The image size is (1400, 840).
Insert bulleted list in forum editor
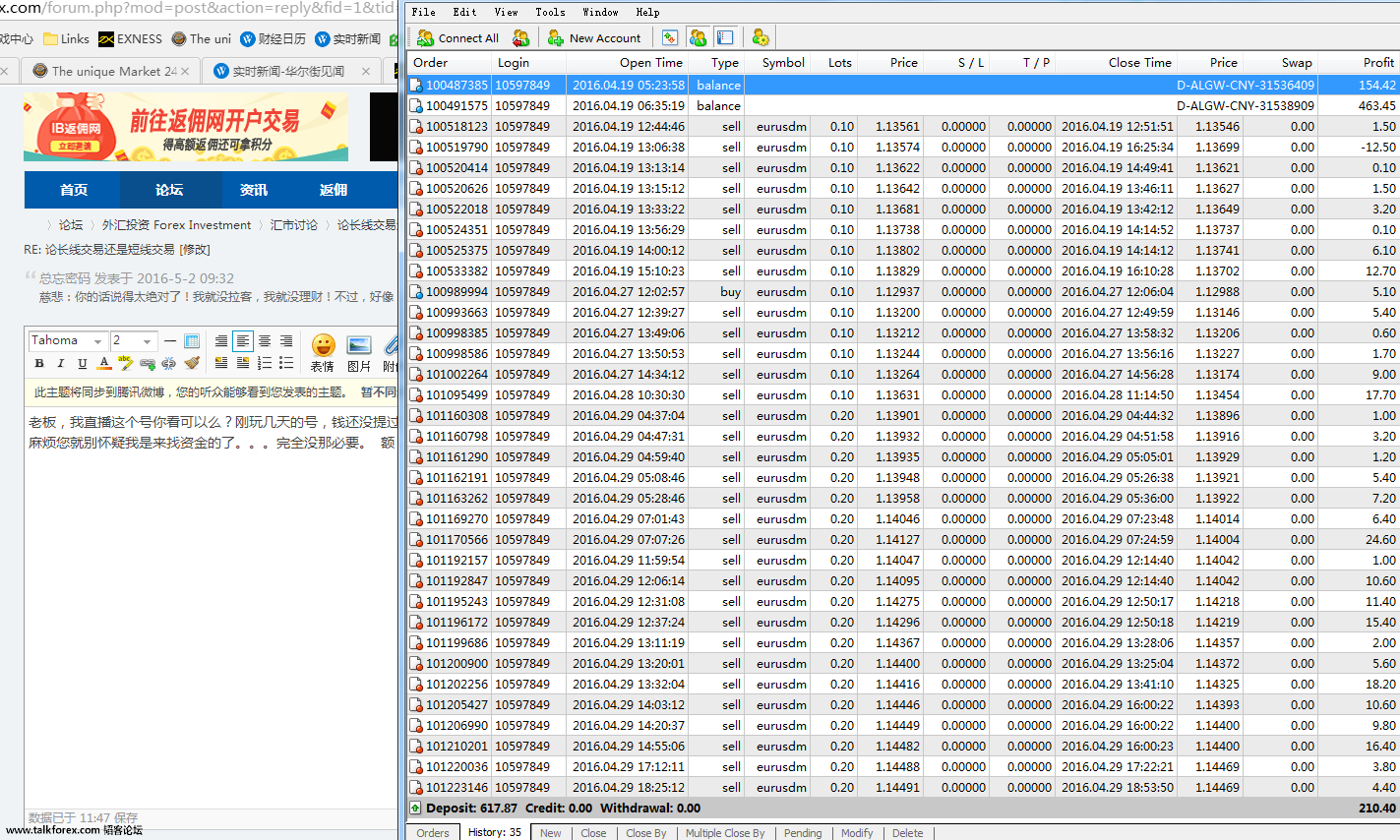coord(286,363)
